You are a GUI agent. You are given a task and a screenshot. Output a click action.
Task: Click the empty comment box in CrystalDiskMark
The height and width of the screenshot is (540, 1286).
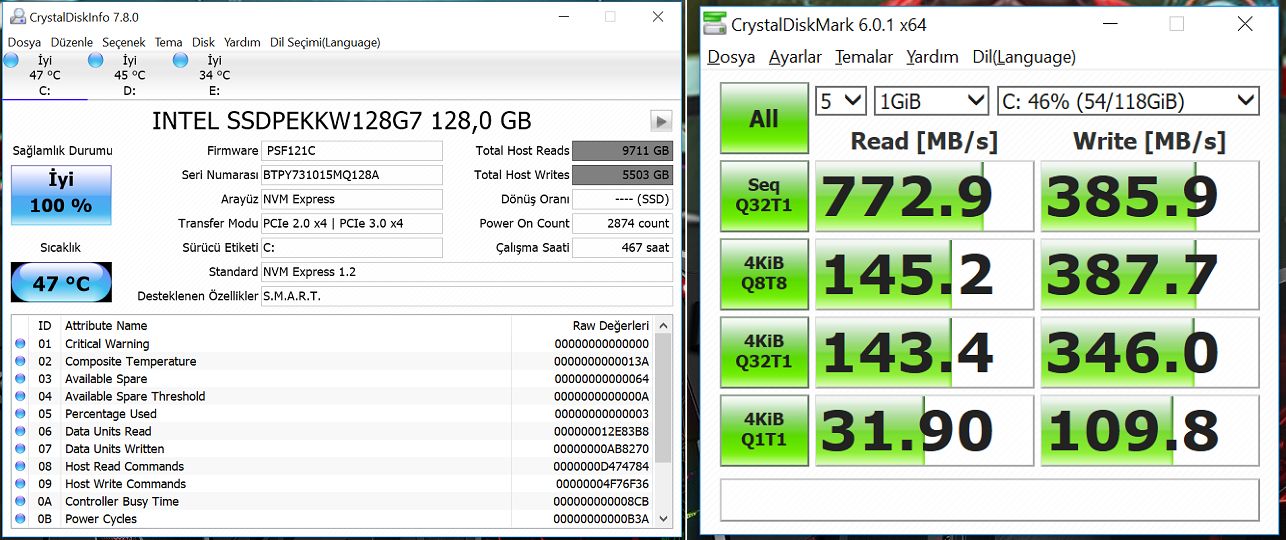990,501
